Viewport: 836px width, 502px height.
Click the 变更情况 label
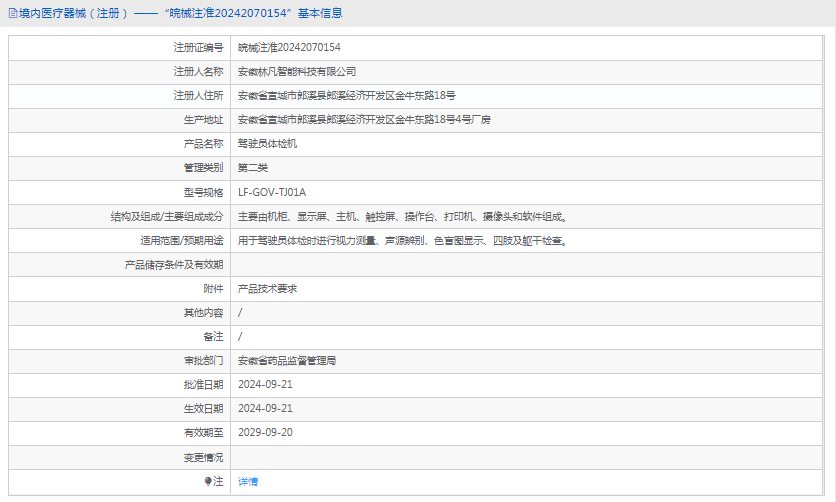pyautogui.click(x=204, y=457)
